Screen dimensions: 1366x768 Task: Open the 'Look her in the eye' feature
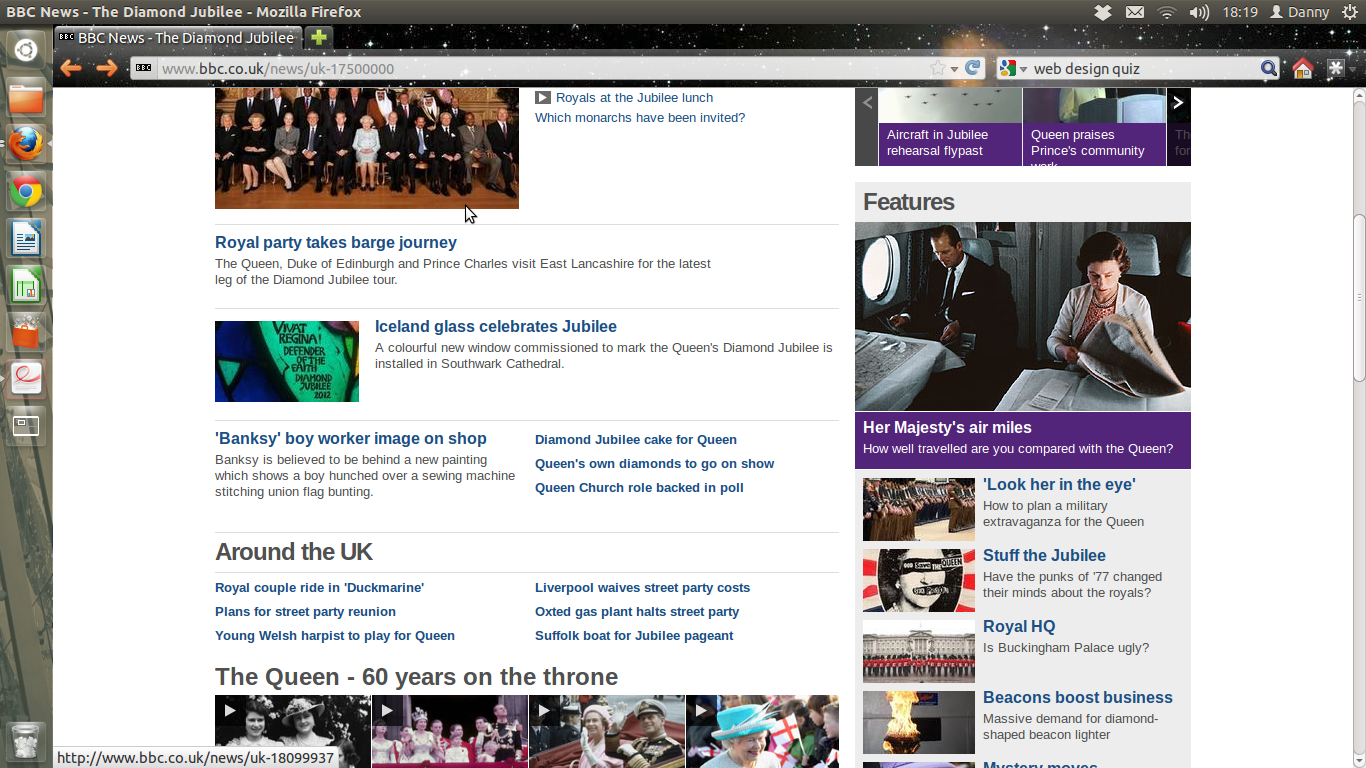click(x=1059, y=484)
